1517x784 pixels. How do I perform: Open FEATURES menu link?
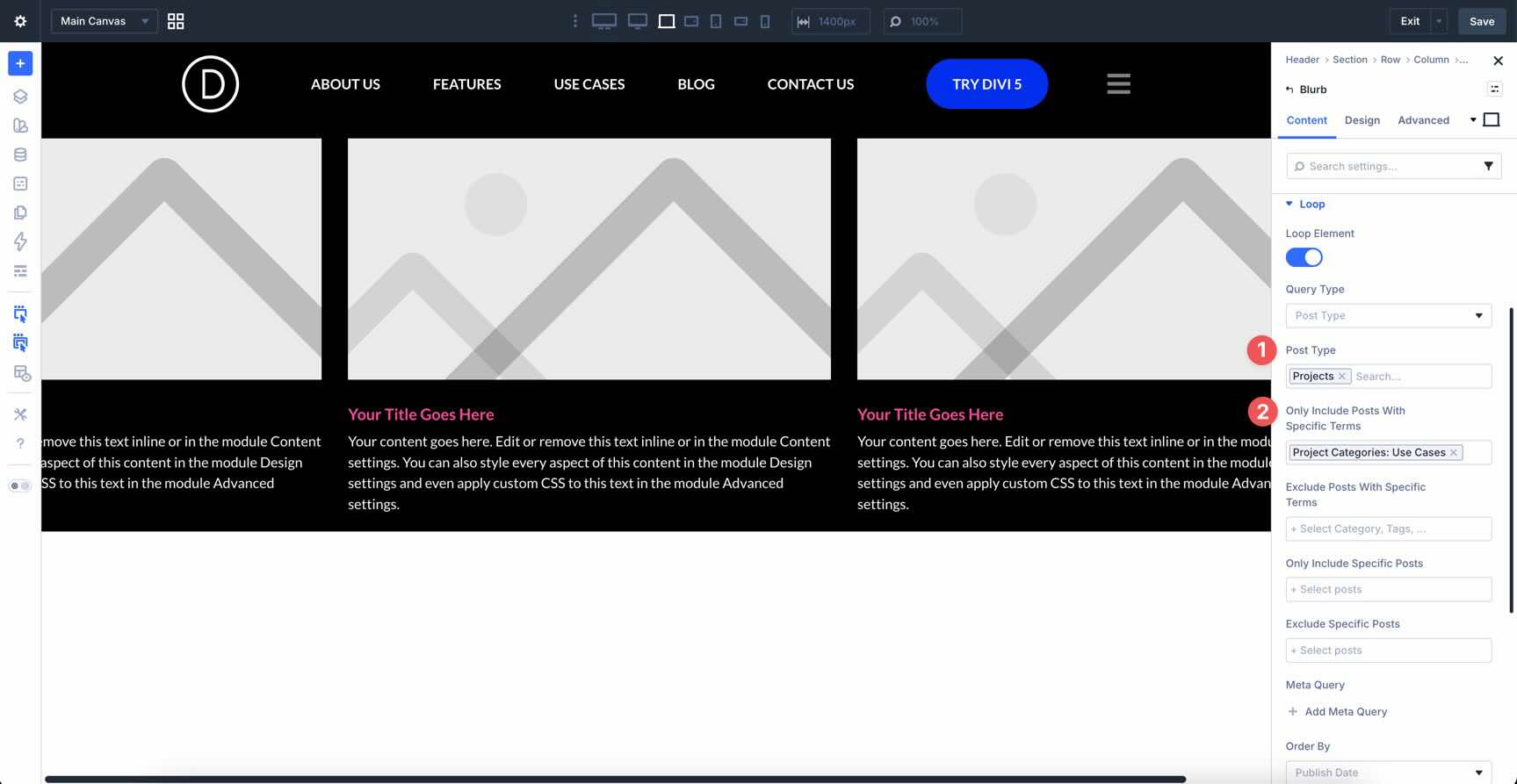(466, 84)
